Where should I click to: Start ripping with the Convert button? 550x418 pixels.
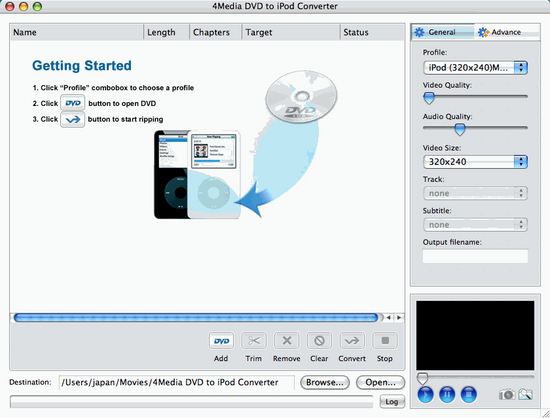(352, 341)
